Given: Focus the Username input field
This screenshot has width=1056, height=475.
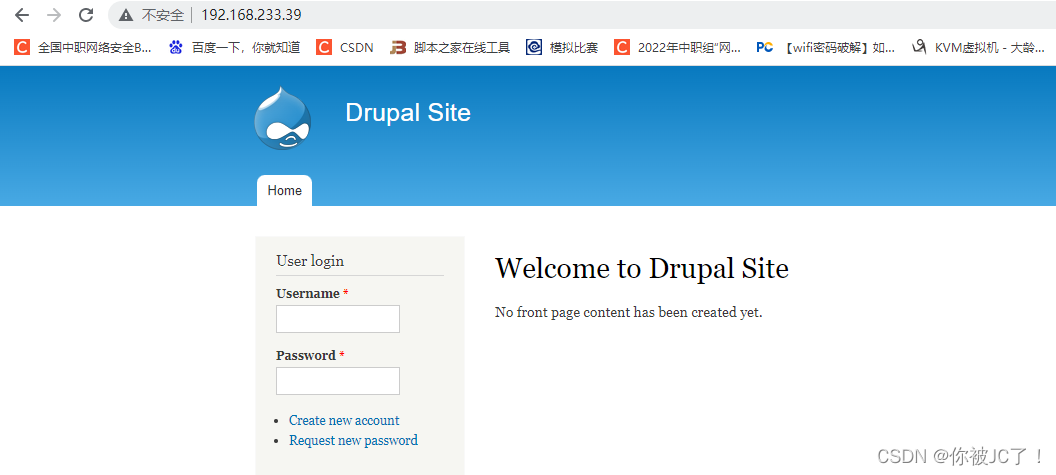Looking at the screenshot, I should pyautogui.click(x=338, y=319).
